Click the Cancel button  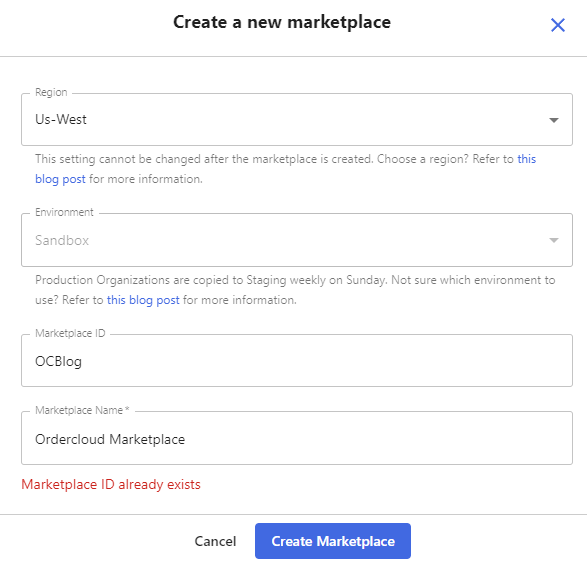coord(215,541)
